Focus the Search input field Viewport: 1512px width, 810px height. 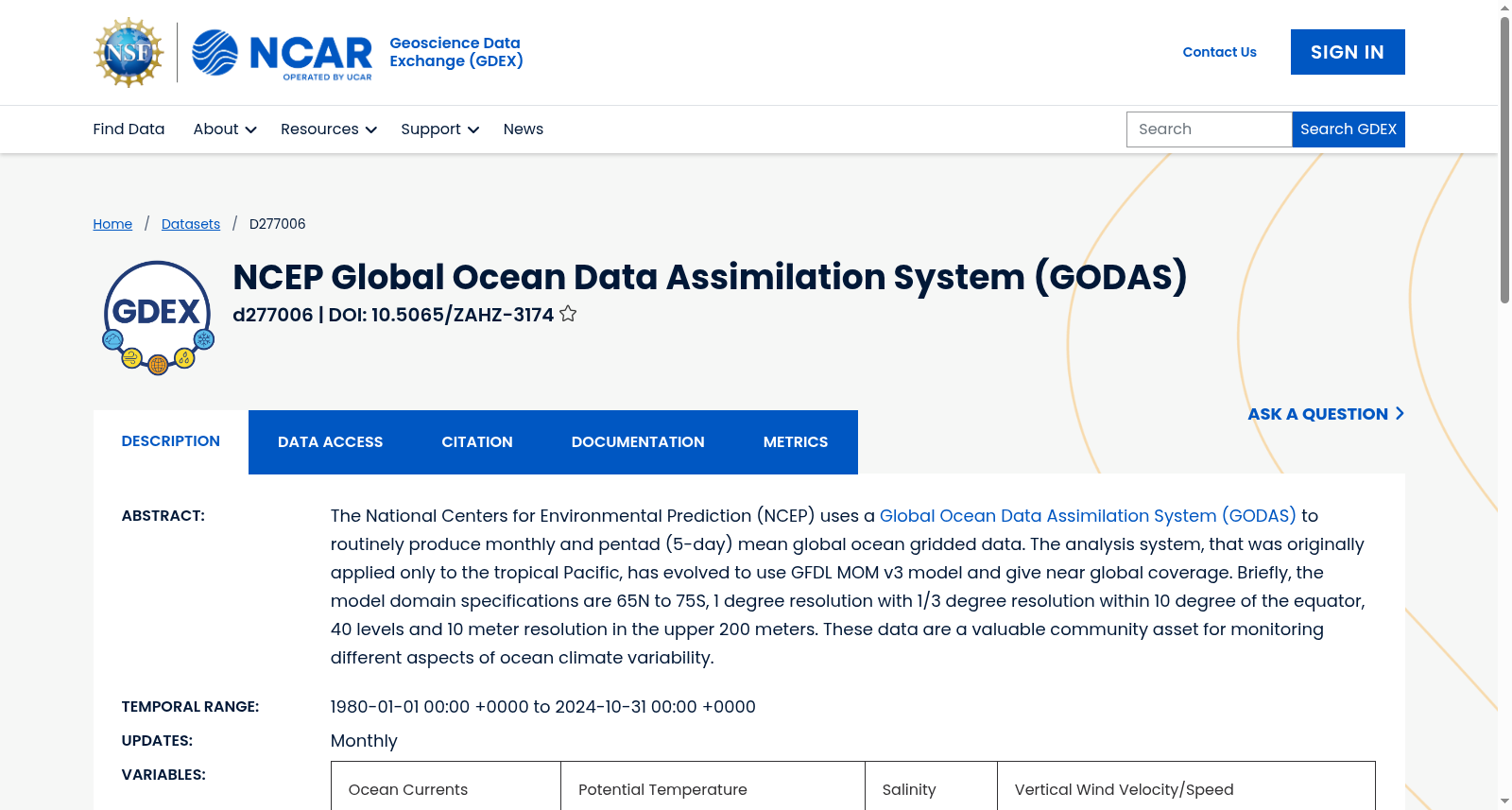point(1209,129)
